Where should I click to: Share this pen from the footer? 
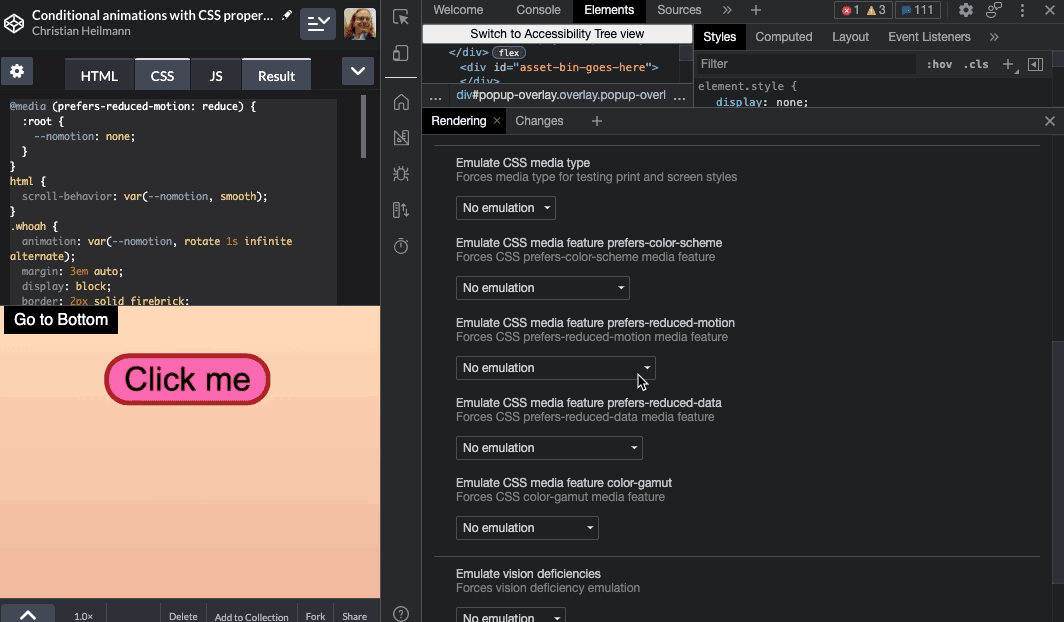[x=354, y=616]
